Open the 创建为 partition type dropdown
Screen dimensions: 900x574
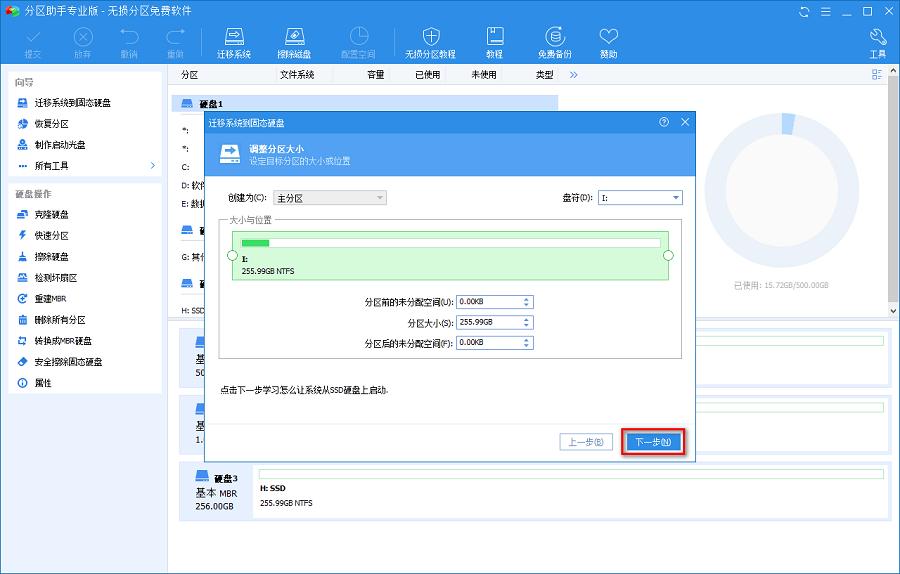[x=330, y=198]
